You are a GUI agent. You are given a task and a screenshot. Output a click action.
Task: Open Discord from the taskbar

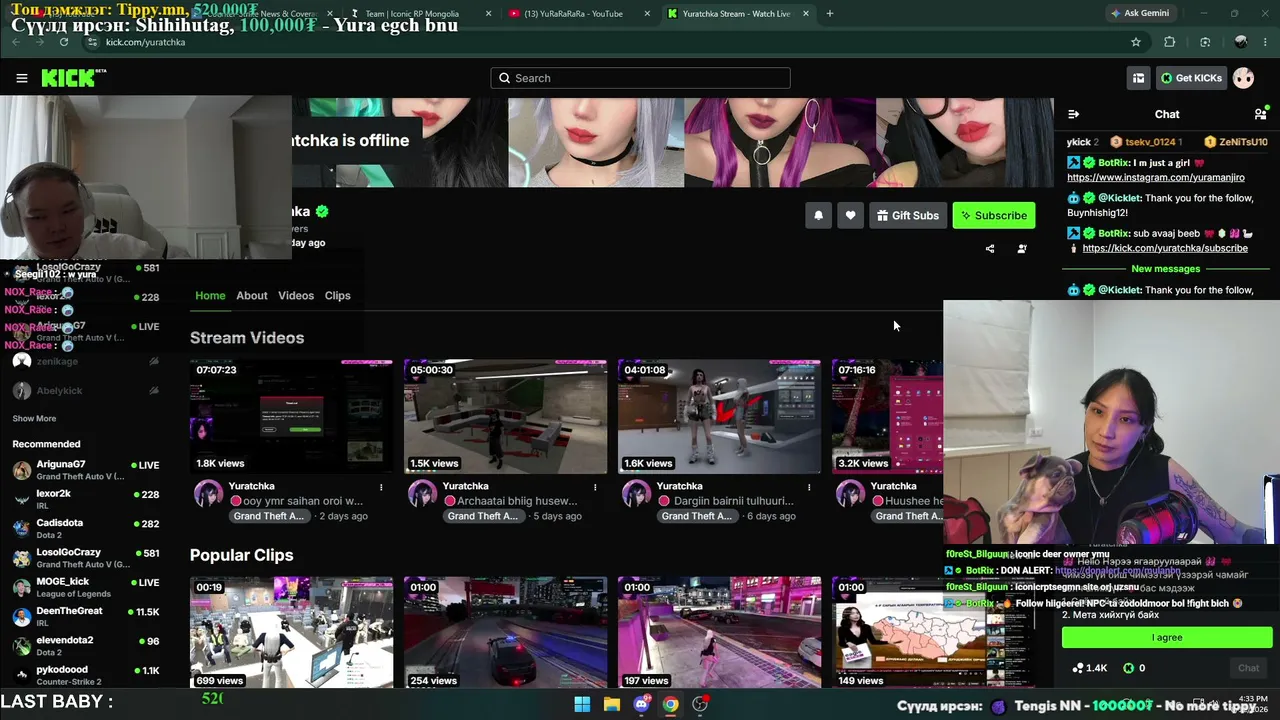641,704
